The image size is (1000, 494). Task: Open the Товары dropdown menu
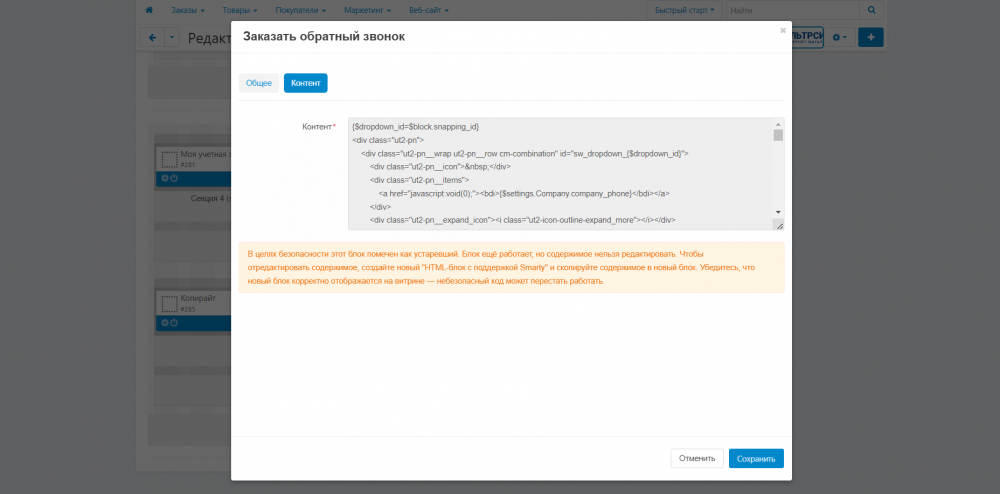(240, 10)
